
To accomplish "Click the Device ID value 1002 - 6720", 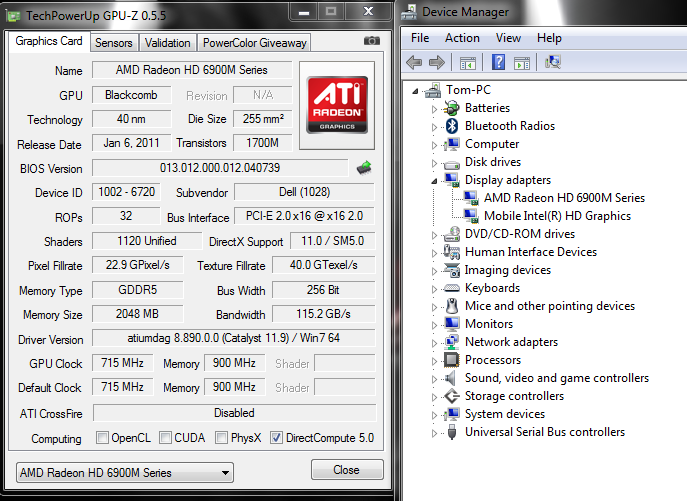I will [126, 192].
